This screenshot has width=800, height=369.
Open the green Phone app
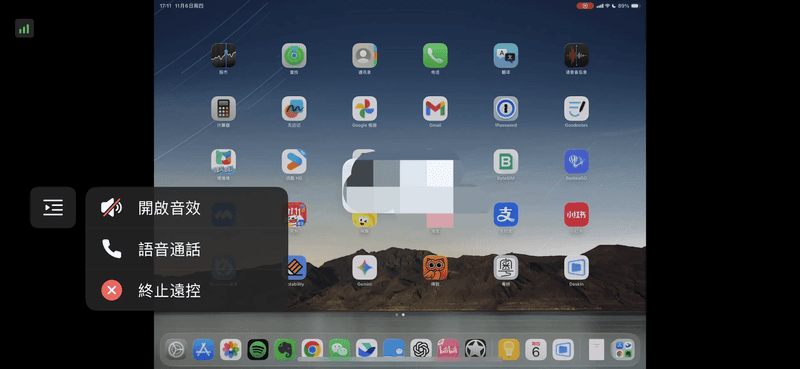[x=435, y=56]
